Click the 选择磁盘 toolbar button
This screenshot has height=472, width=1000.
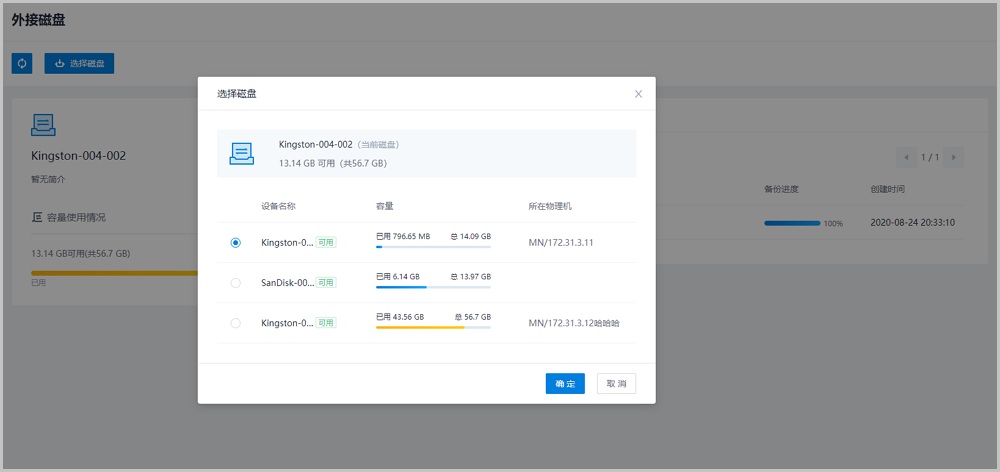pyautogui.click(x=79, y=63)
